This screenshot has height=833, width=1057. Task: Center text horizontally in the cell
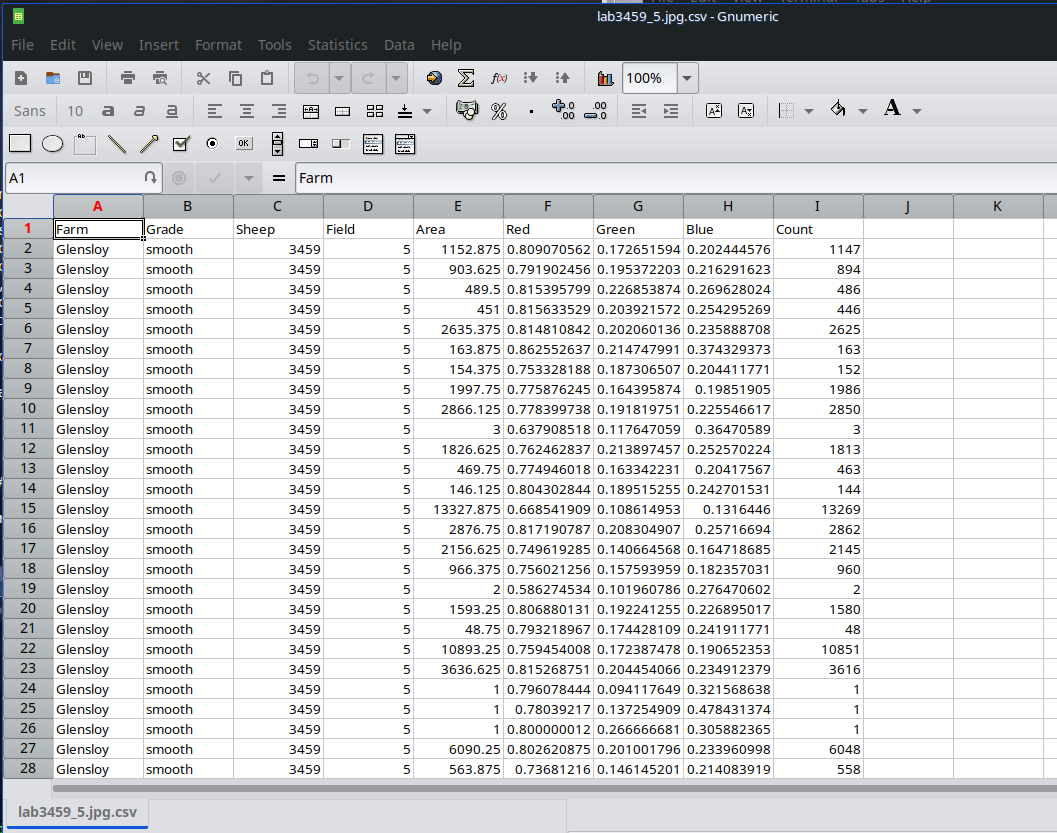pyautogui.click(x=247, y=111)
